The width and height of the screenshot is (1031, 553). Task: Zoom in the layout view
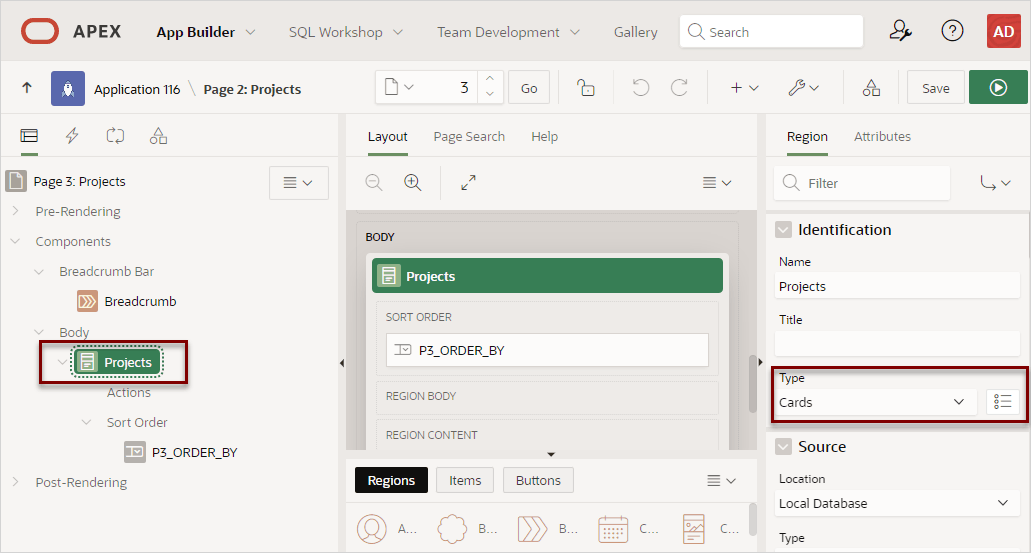click(x=412, y=182)
